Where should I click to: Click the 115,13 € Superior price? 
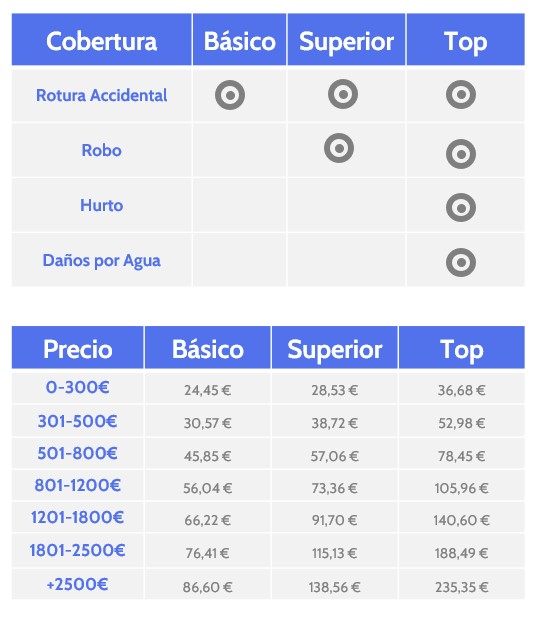(335, 553)
